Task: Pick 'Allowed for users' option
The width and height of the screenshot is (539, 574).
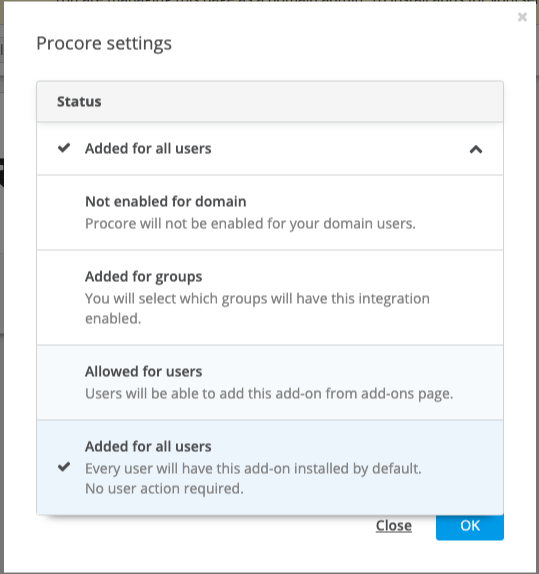Action: [270, 383]
